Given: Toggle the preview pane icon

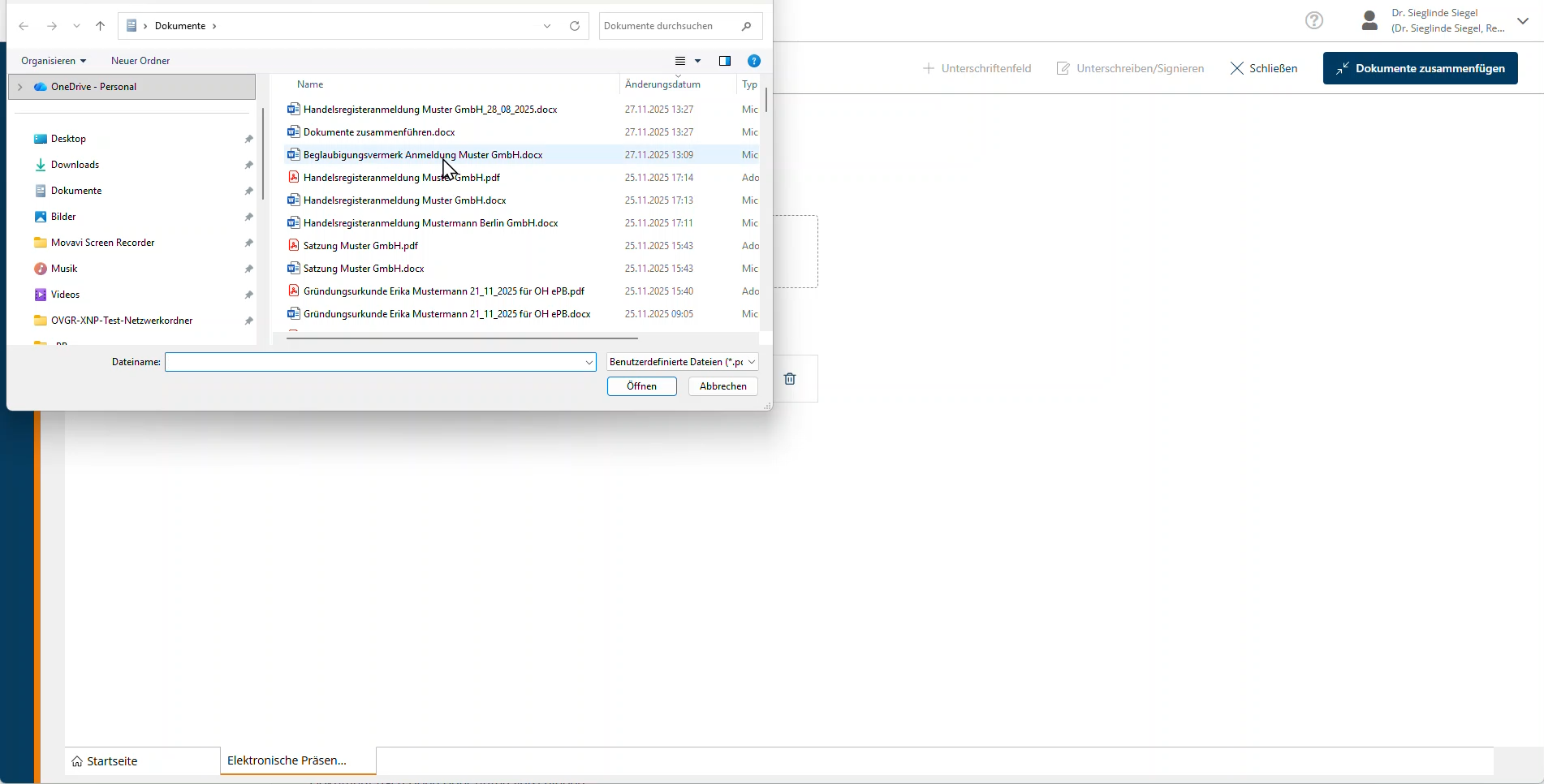Looking at the screenshot, I should [725, 61].
